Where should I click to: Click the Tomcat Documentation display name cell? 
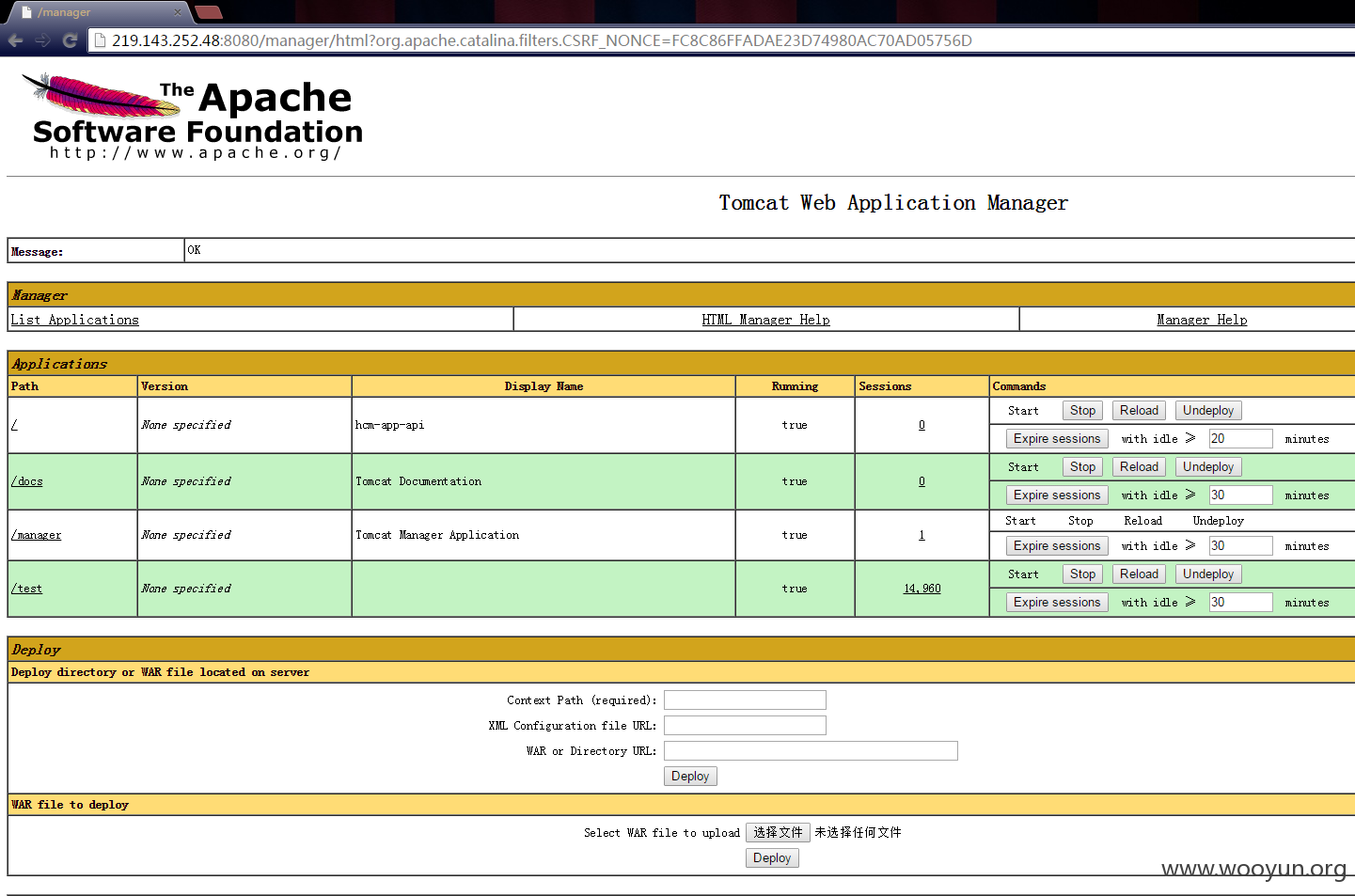544,481
